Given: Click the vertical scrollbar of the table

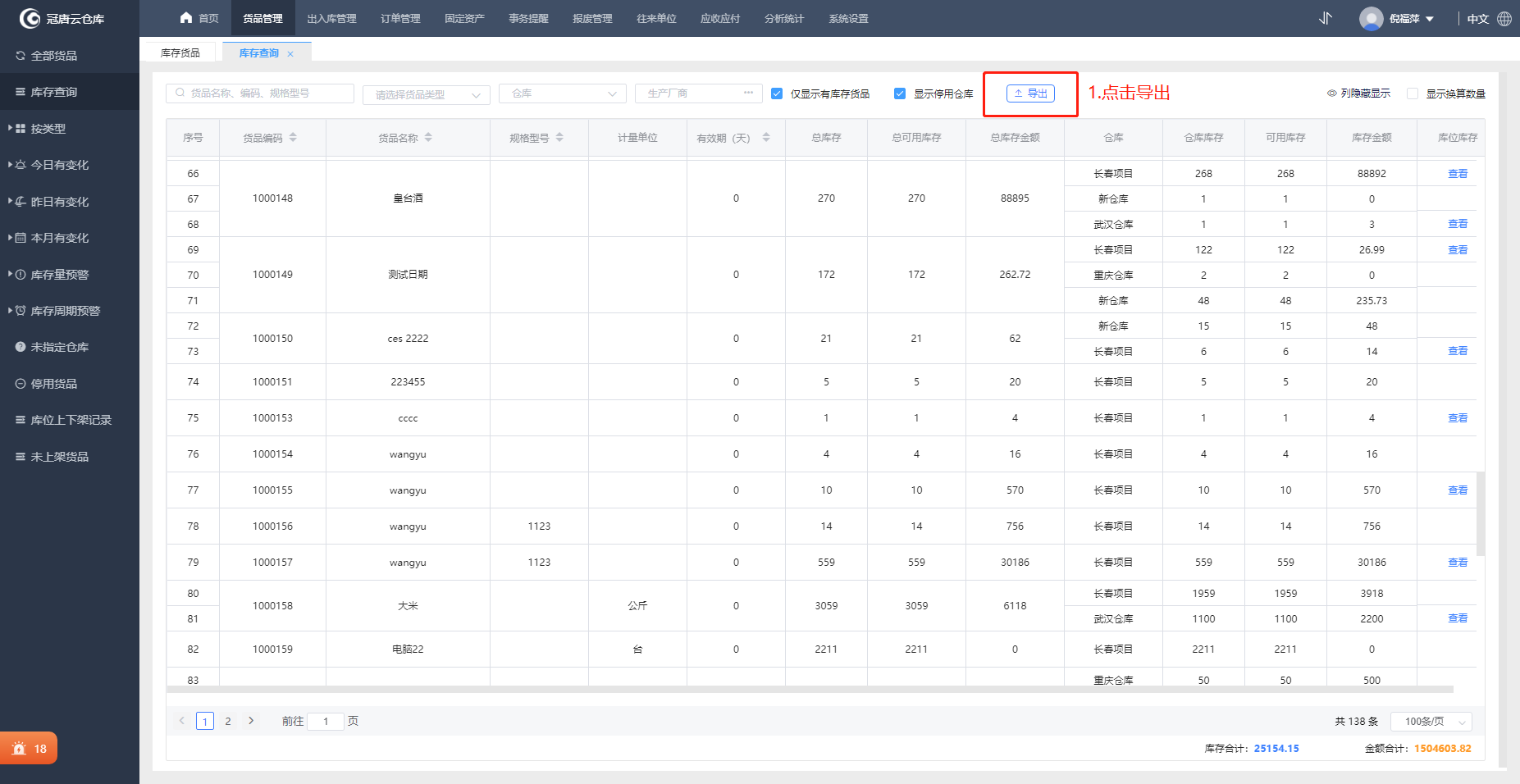Looking at the screenshot, I should click(1481, 514).
